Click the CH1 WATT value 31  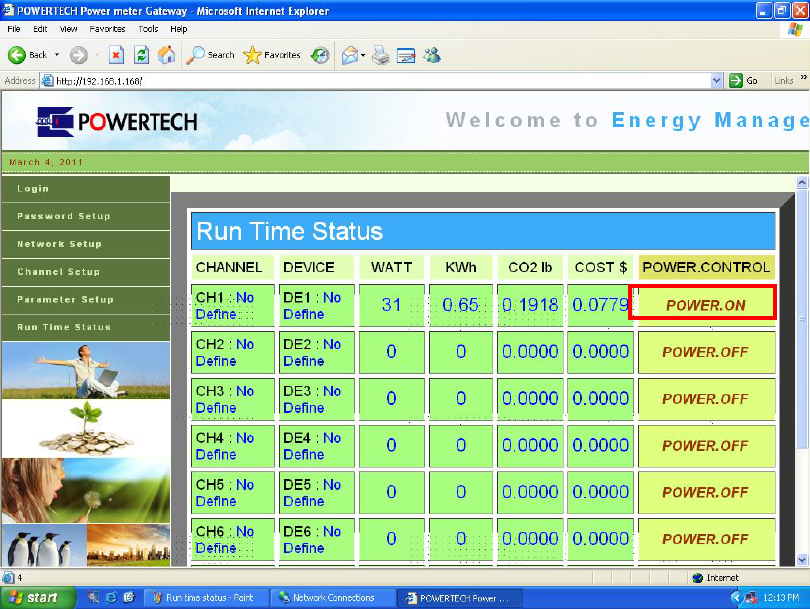392,305
